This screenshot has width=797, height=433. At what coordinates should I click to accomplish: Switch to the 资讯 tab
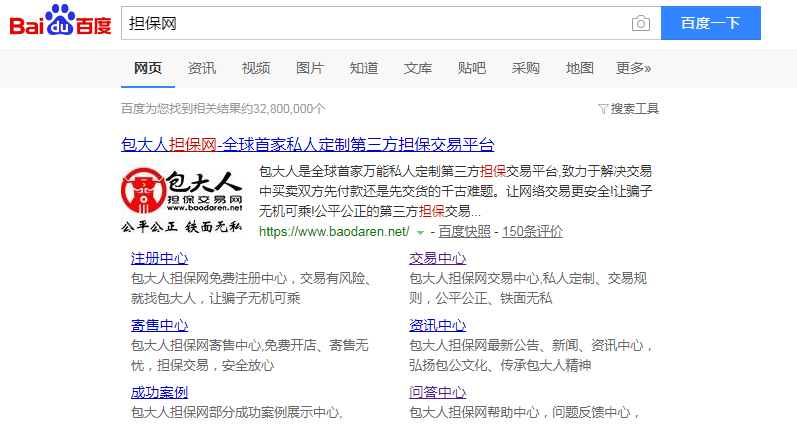(202, 68)
